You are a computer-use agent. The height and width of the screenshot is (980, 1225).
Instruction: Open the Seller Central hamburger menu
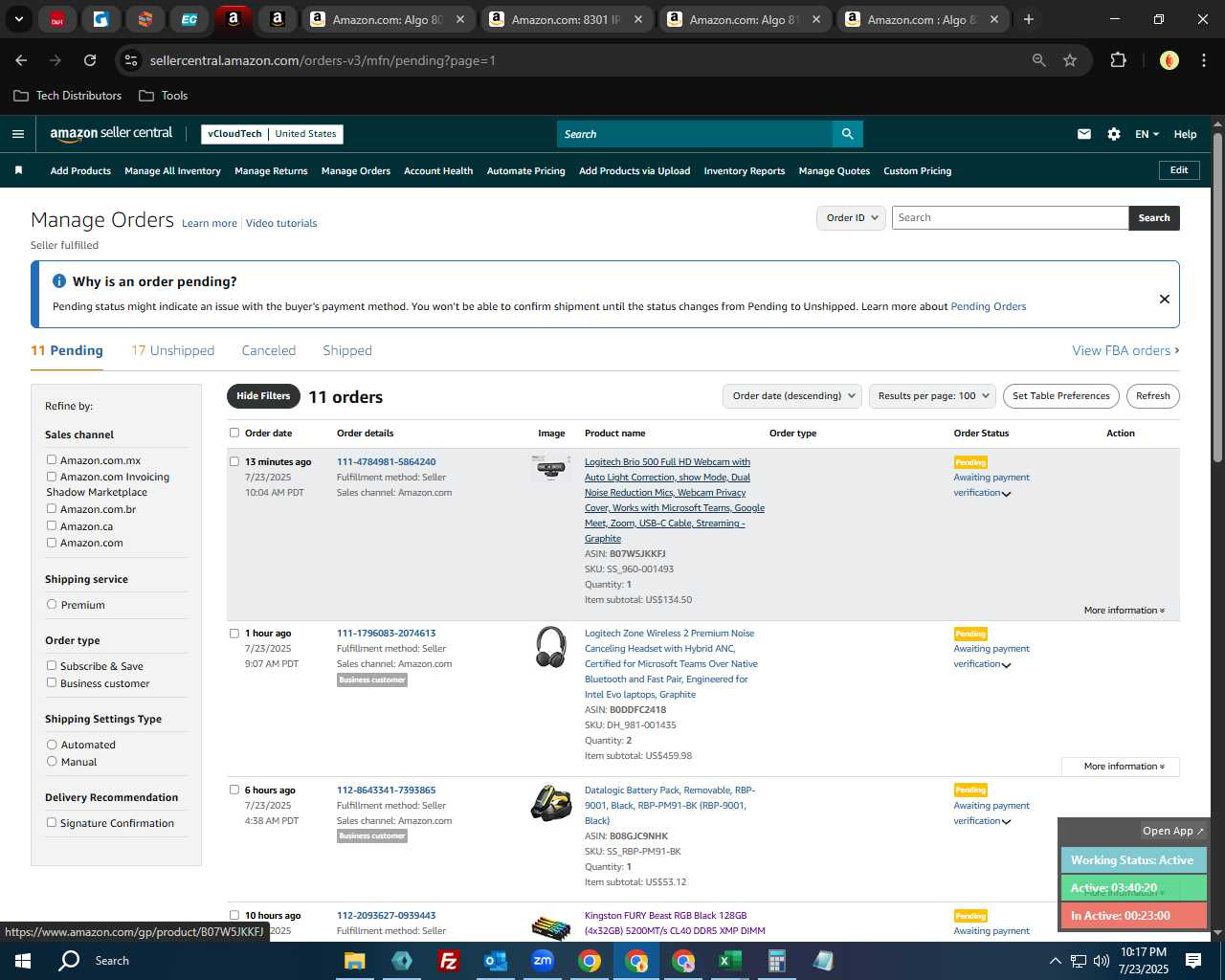pyautogui.click(x=17, y=134)
